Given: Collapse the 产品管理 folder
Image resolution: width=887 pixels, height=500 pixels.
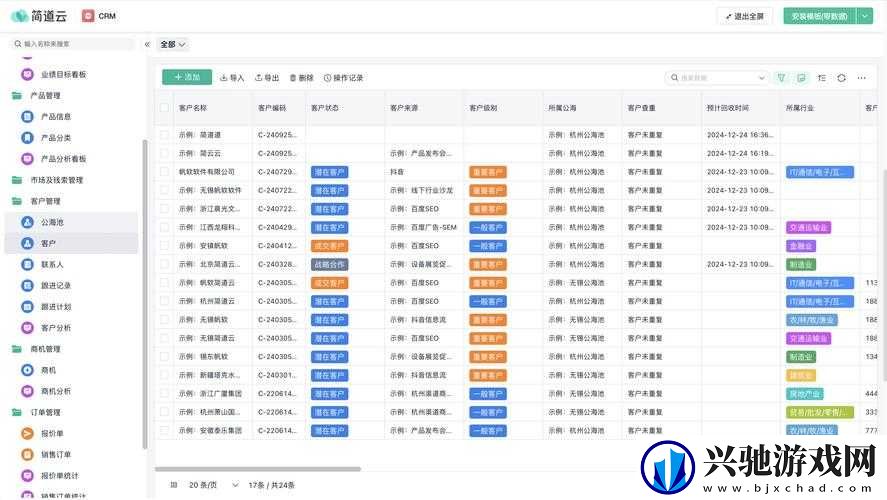Looking at the screenshot, I should click(17, 96).
